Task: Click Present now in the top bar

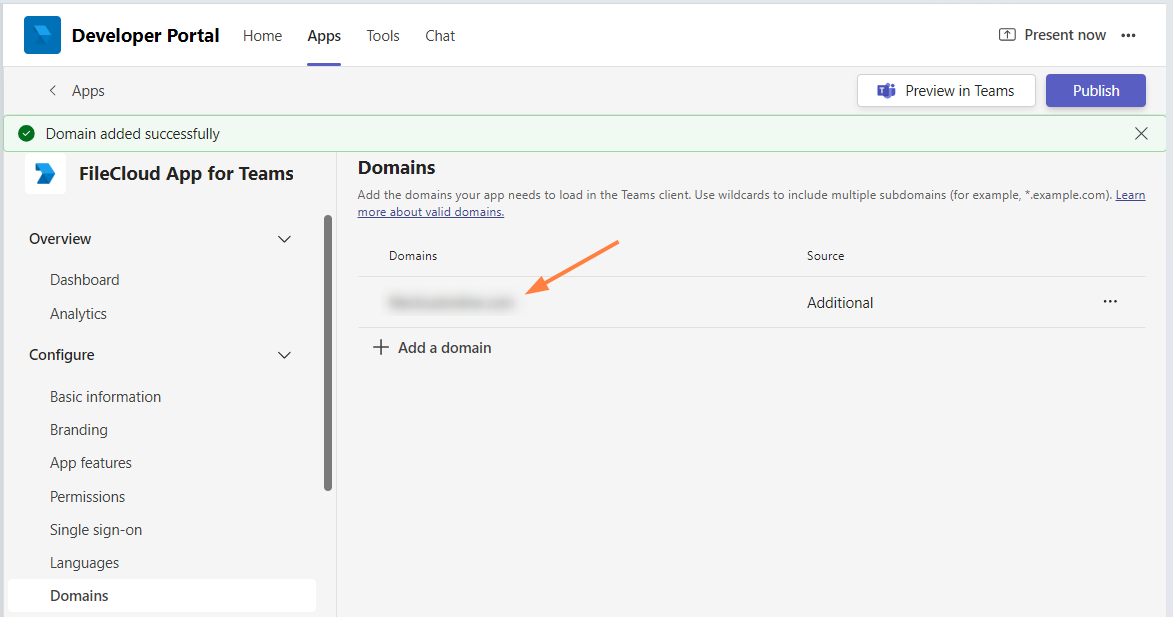Action: click(1052, 35)
